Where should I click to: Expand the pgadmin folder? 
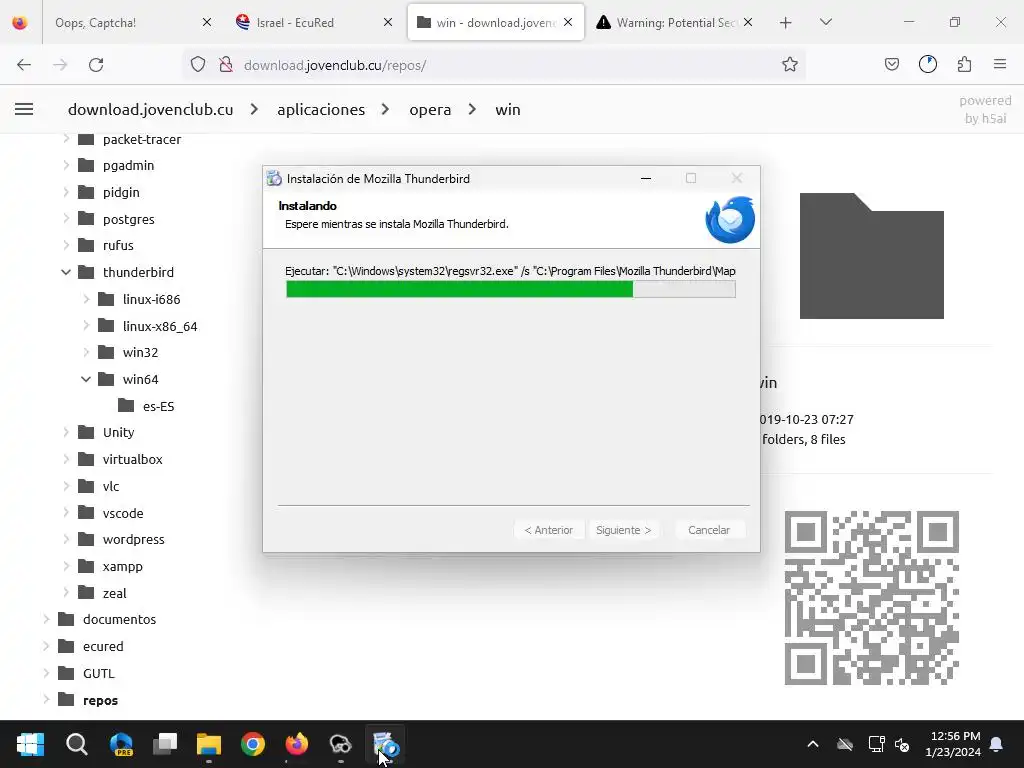coord(65,165)
